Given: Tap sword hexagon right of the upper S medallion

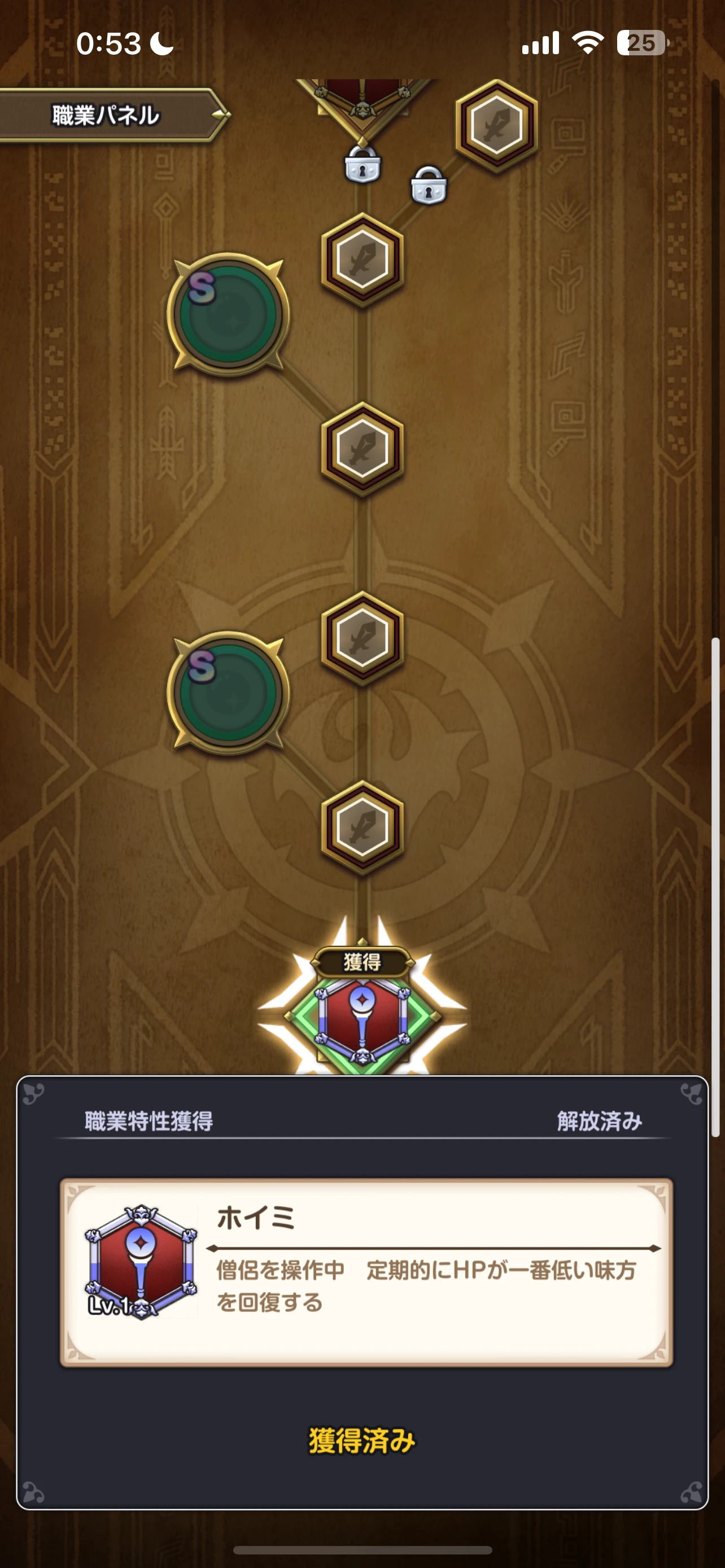Looking at the screenshot, I should 362,449.
